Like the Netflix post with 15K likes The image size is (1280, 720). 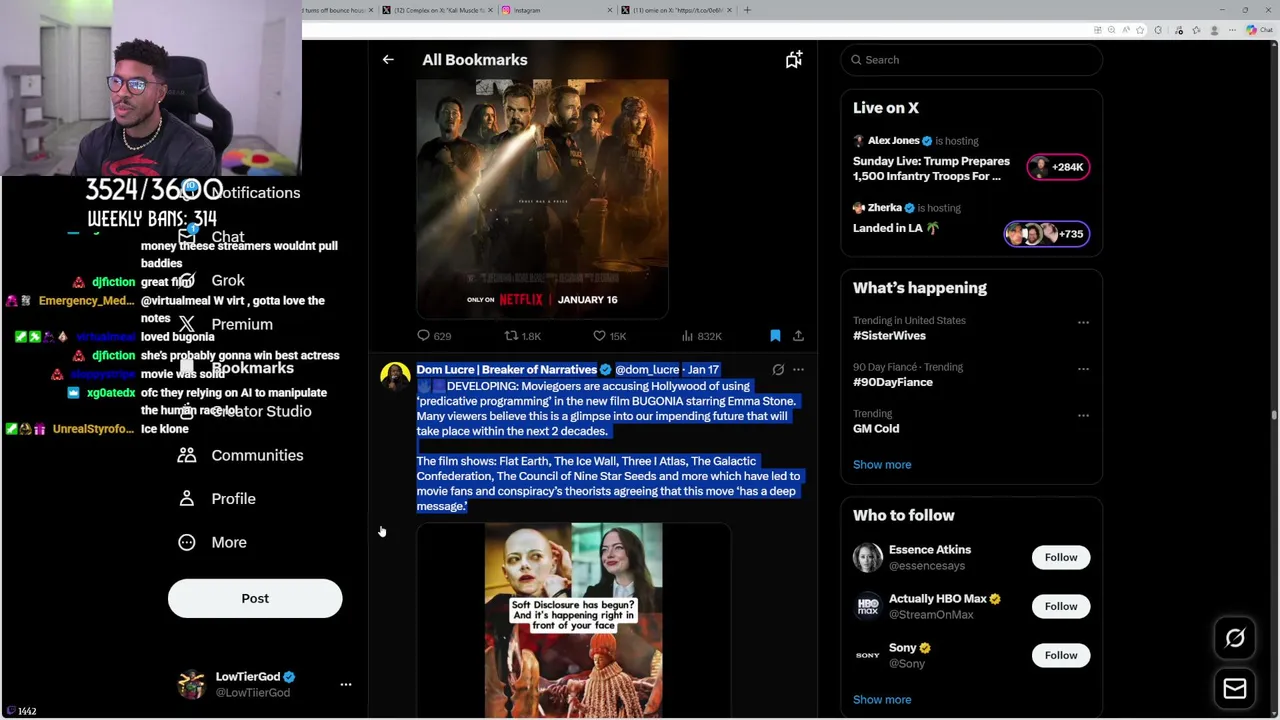click(609, 336)
